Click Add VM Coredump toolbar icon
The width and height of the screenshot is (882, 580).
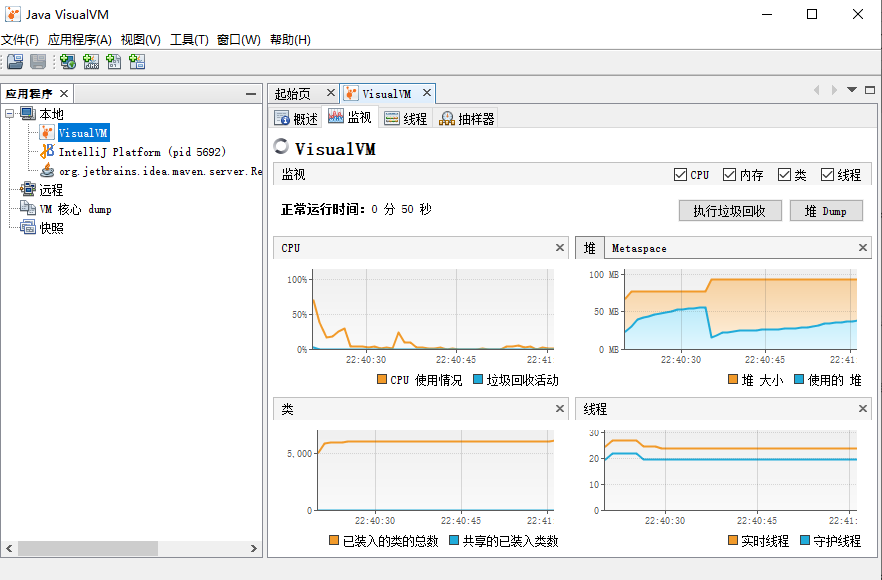coord(114,61)
